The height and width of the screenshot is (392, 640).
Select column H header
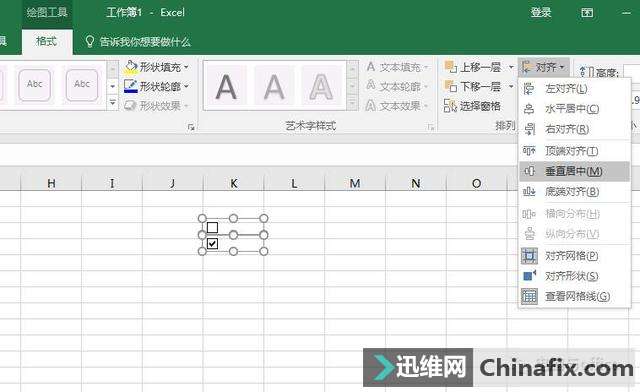pos(51,183)
